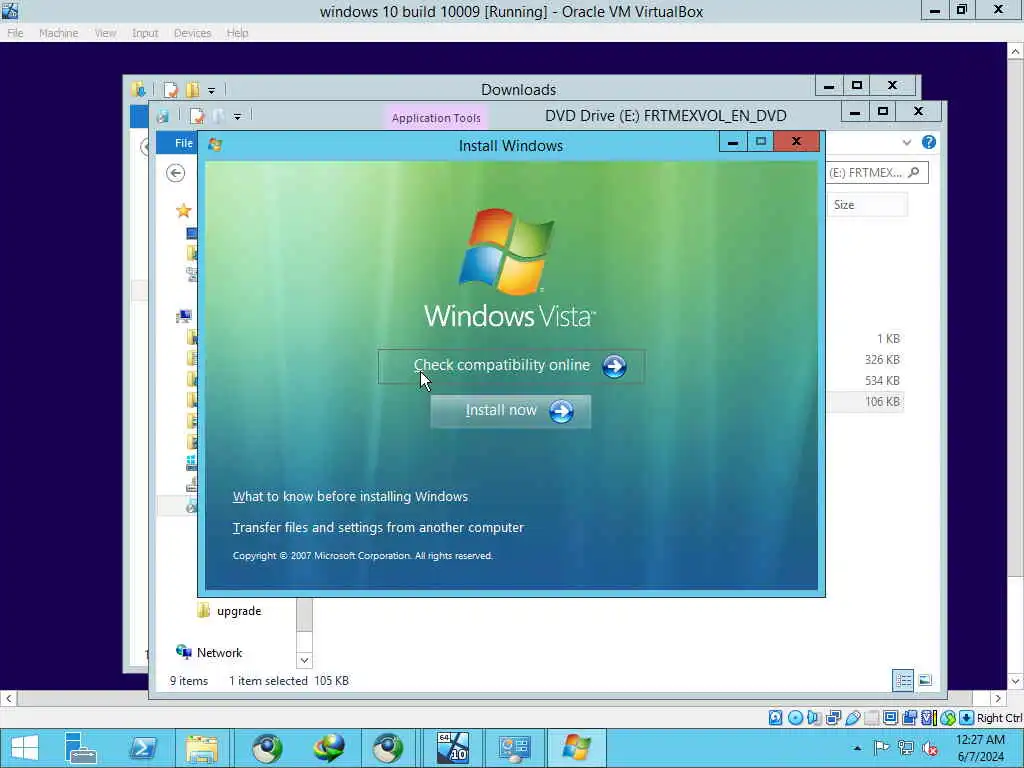The width and height of the screenshot is (1024, 768).
Task: Click VirtualBox optical disc status icon
Action: [x=795, y=718]
